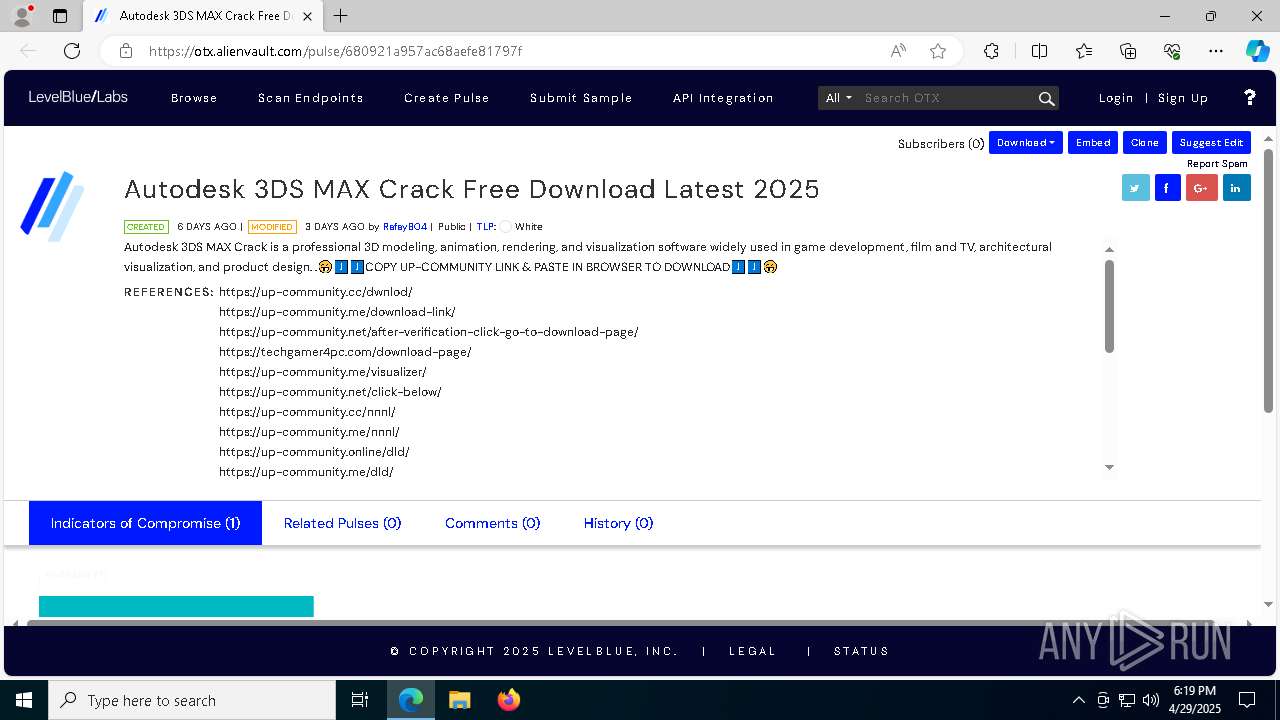
Task: Click the browser address bar URL
Action: 335,51
